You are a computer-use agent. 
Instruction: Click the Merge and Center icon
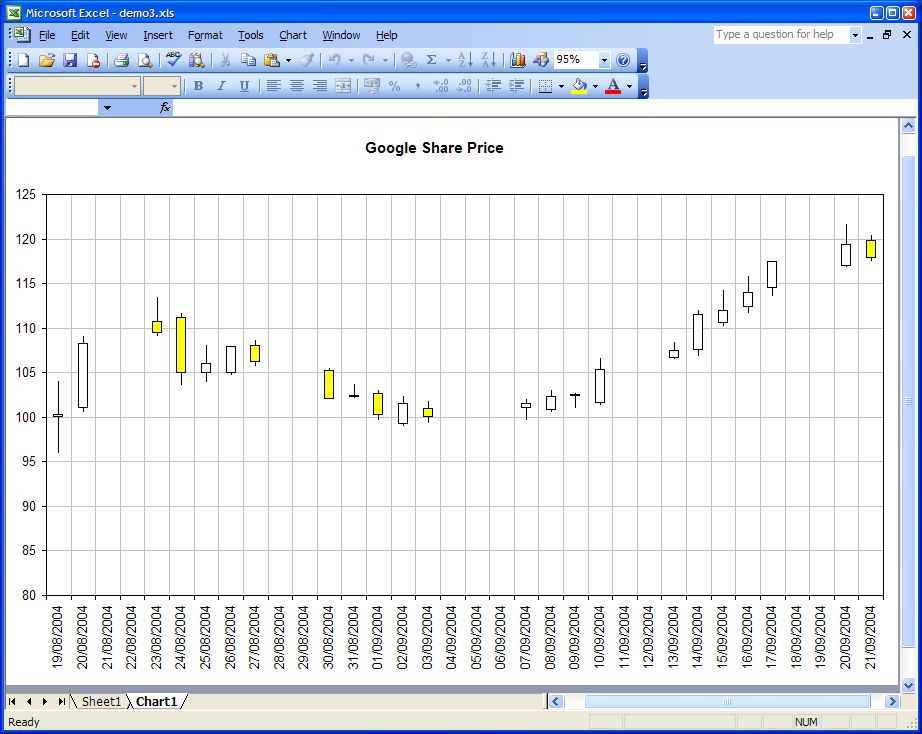click(343, 86)
